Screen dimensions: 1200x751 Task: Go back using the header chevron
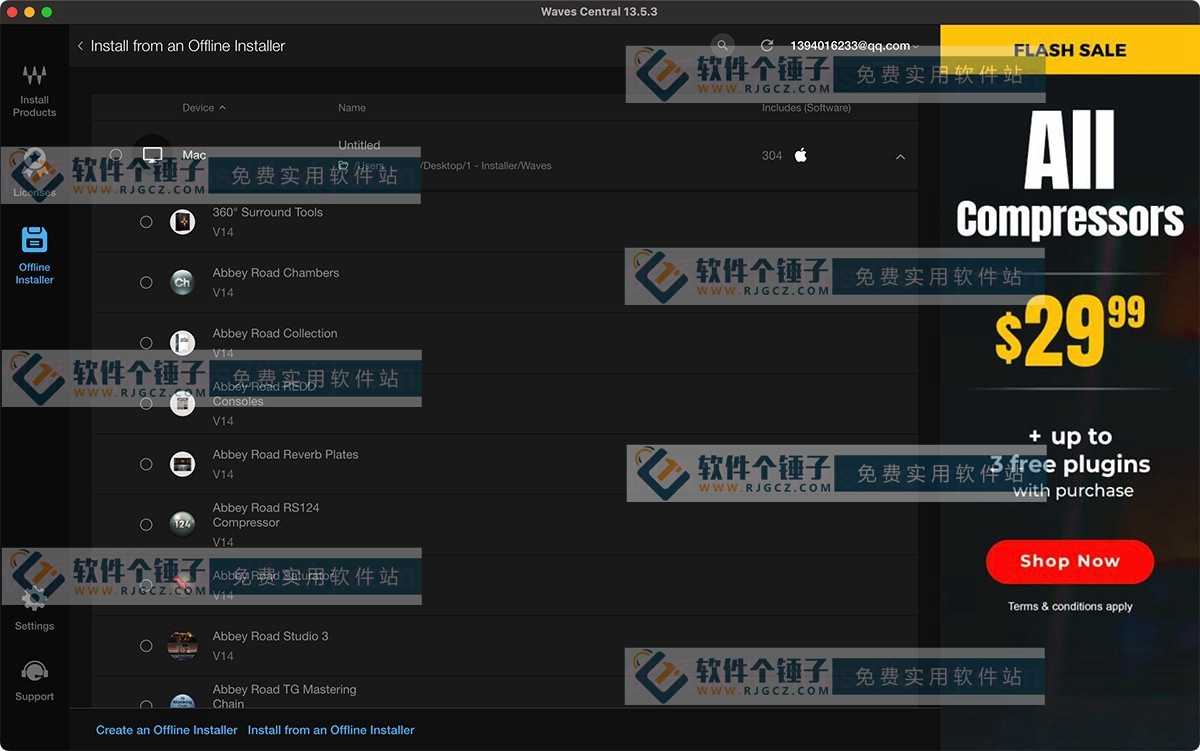[80, 46]
